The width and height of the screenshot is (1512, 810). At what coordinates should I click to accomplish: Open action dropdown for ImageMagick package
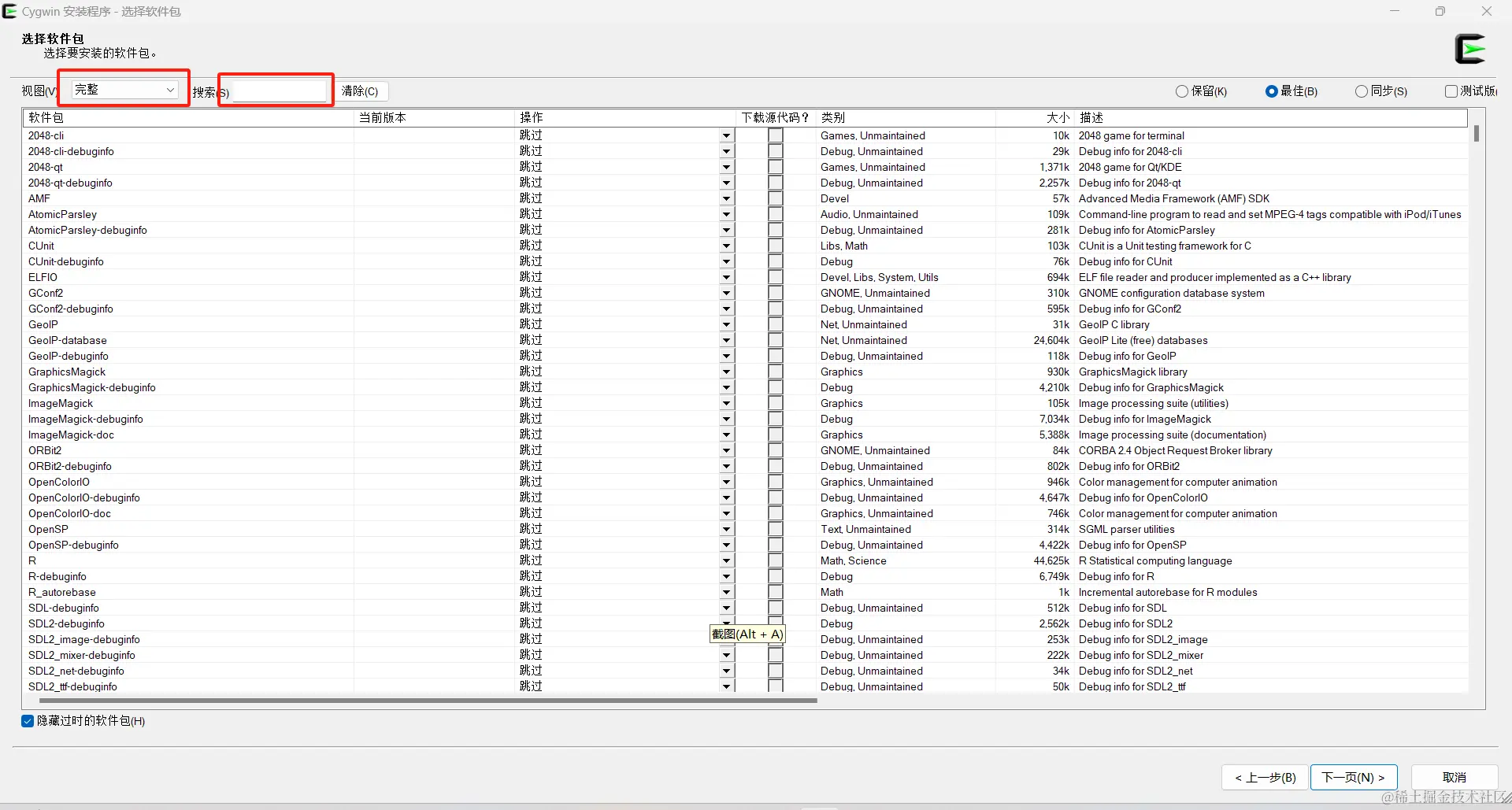(726, 404)
